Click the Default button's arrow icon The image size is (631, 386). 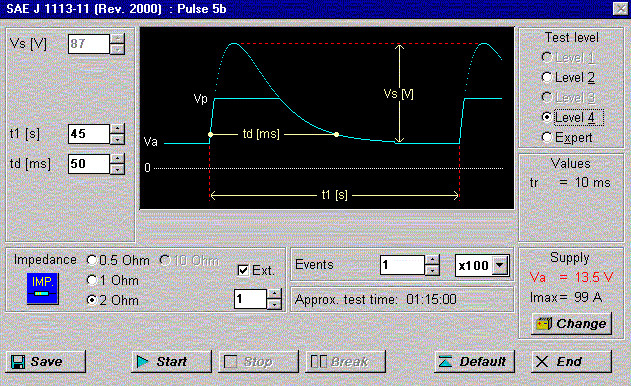[x=445, y=361]
